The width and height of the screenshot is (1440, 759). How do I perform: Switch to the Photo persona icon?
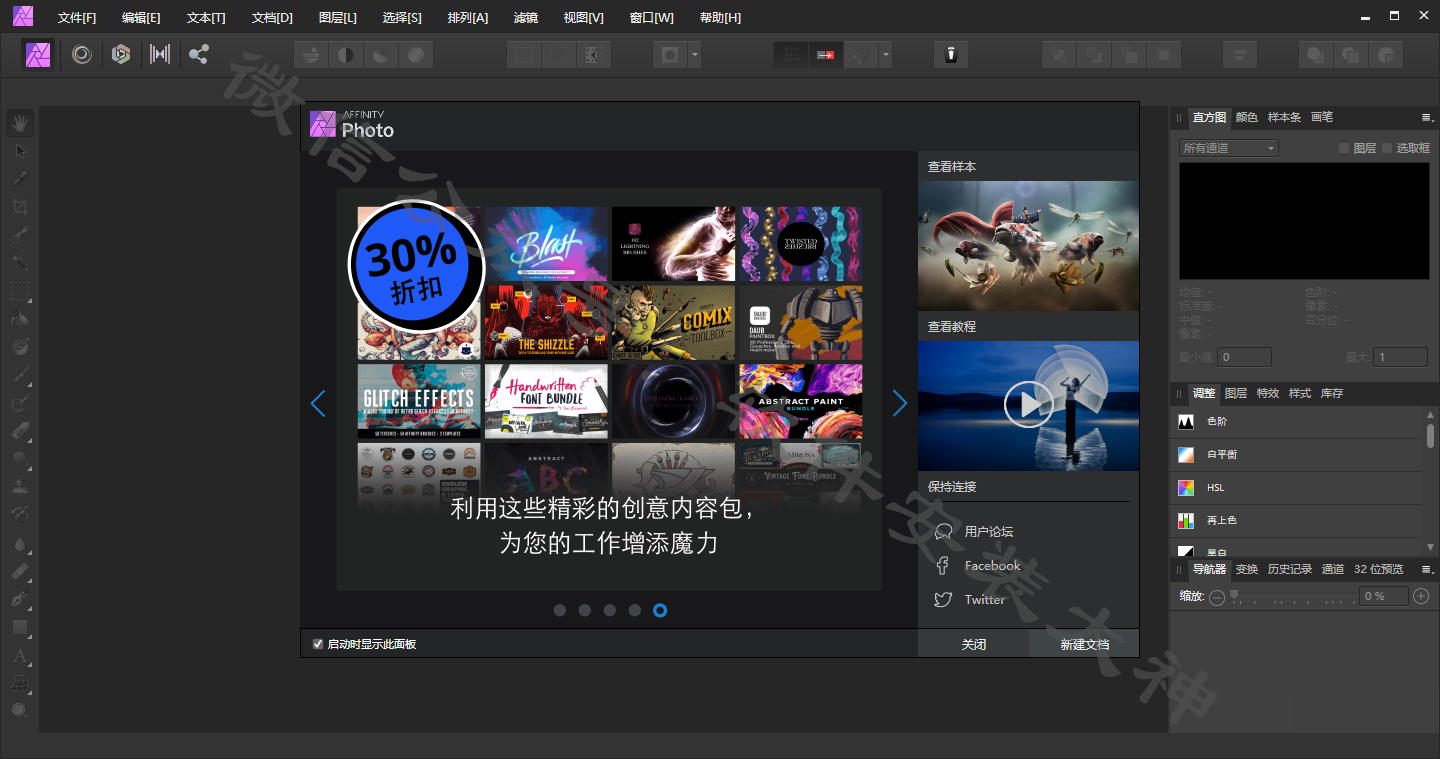(x=39, y=54)
